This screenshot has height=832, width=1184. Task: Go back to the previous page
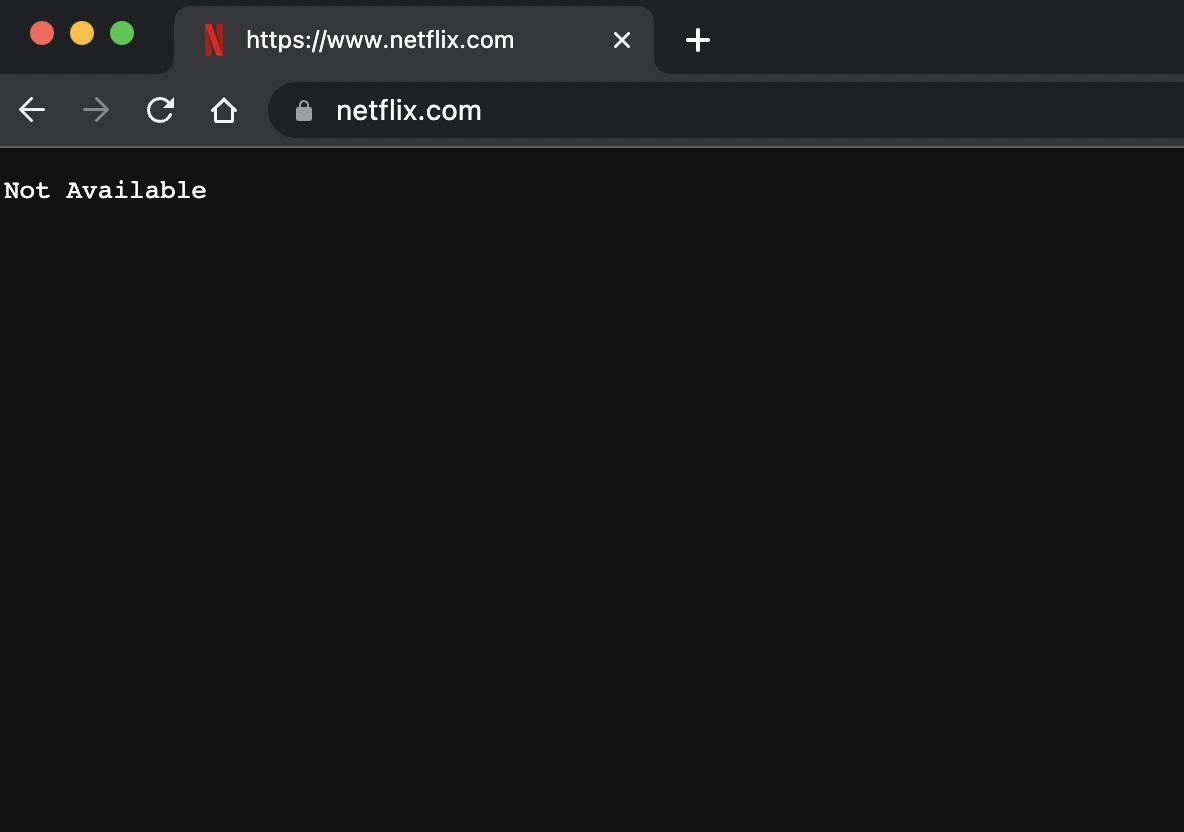coord(32,110)
